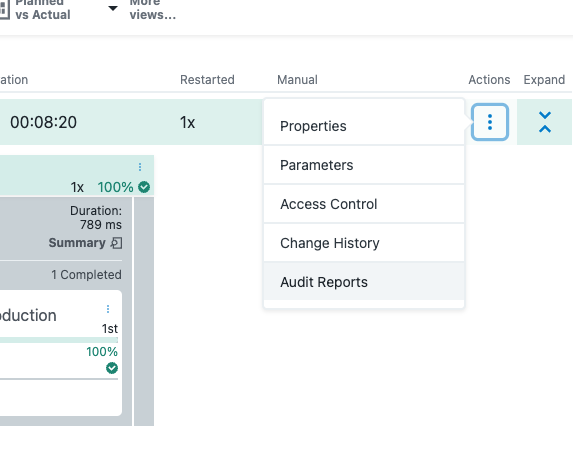573x472 pixels.
Task: Select Audit Reports menu item
Action: pos(364,282)
